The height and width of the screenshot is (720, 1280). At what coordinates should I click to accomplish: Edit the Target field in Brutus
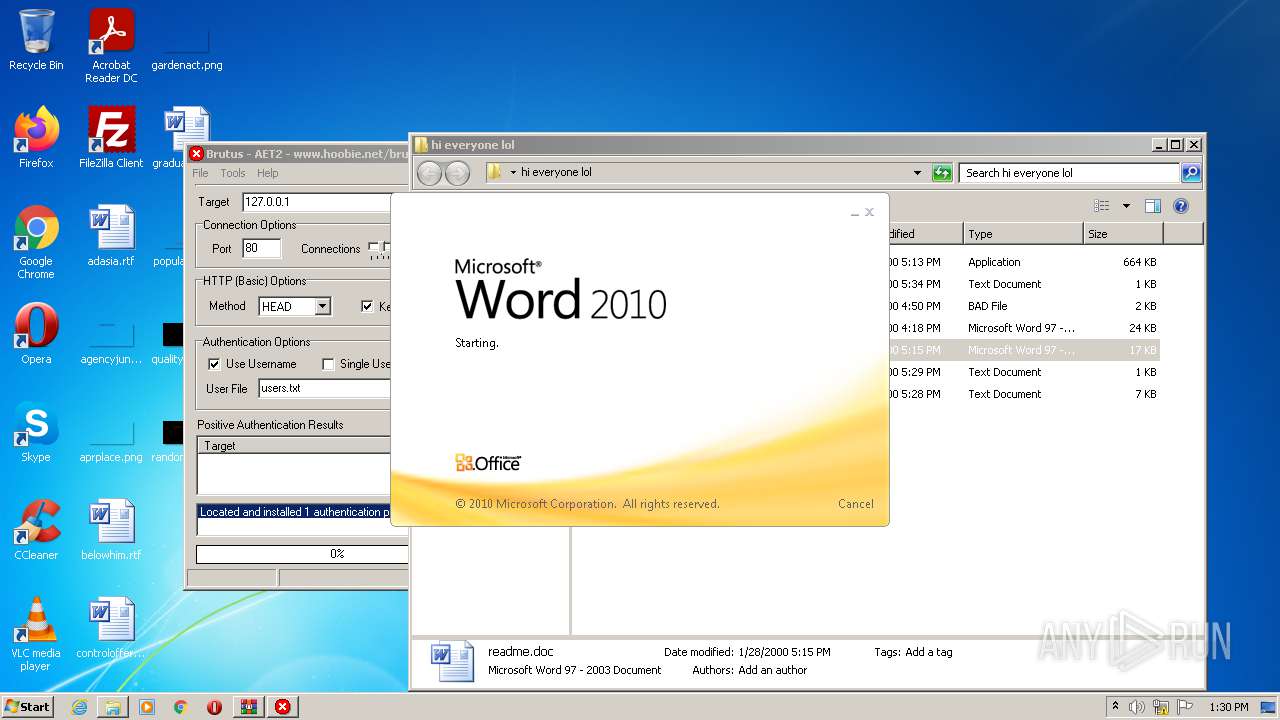coord(316,202)
